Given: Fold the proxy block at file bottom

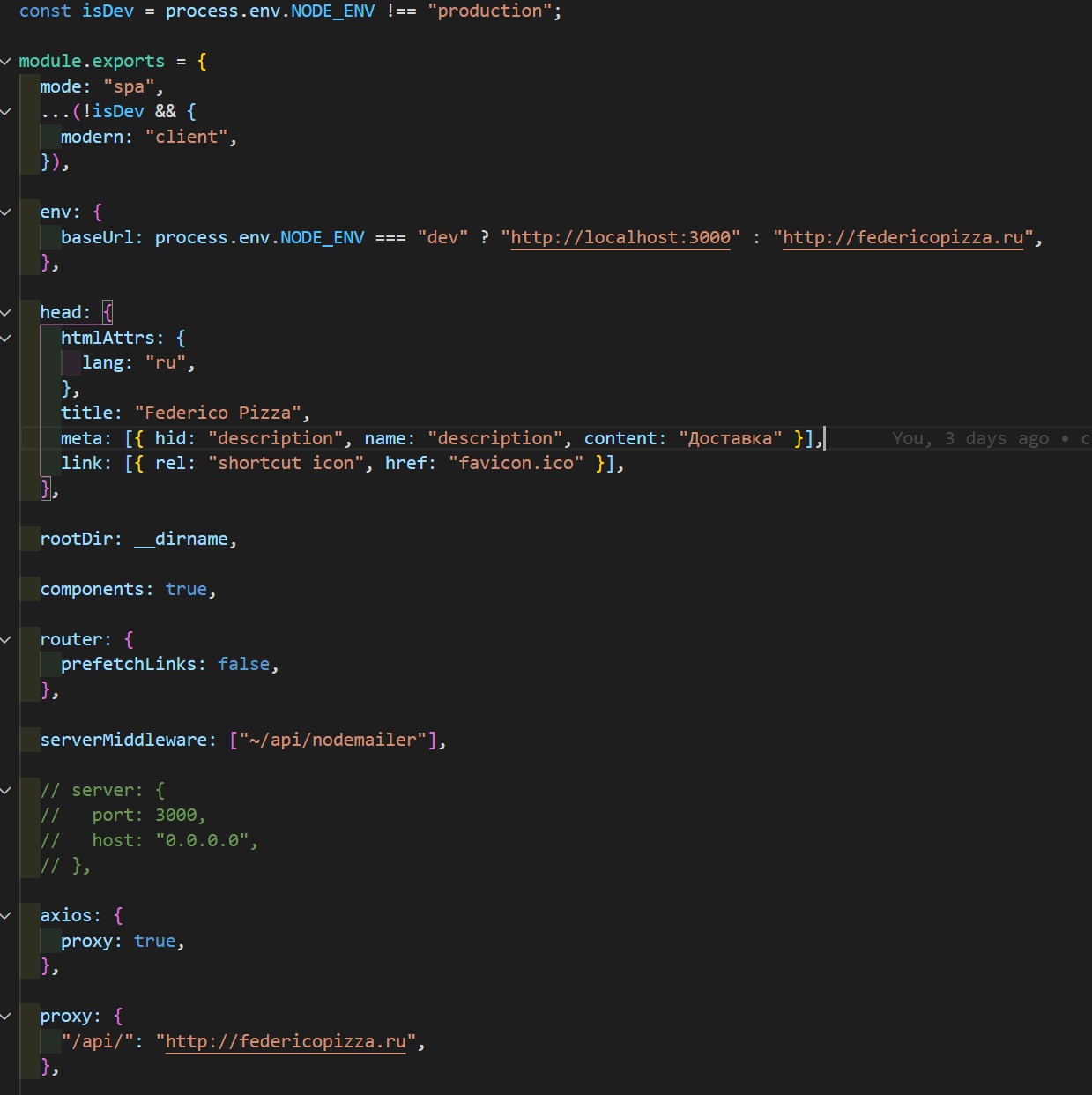Looking at the screenshot, I should 6,1016.
